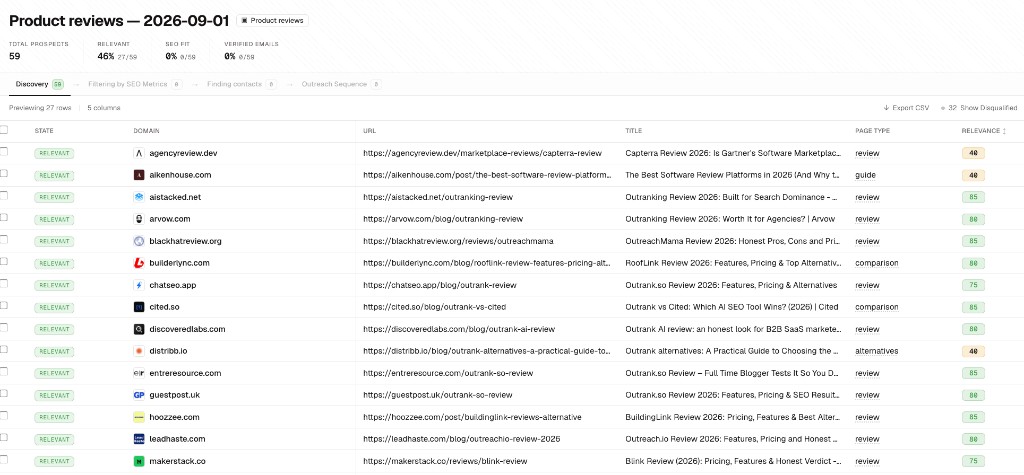
Task: Switch to the Finding contacts tab
Action: coord(242,84)
